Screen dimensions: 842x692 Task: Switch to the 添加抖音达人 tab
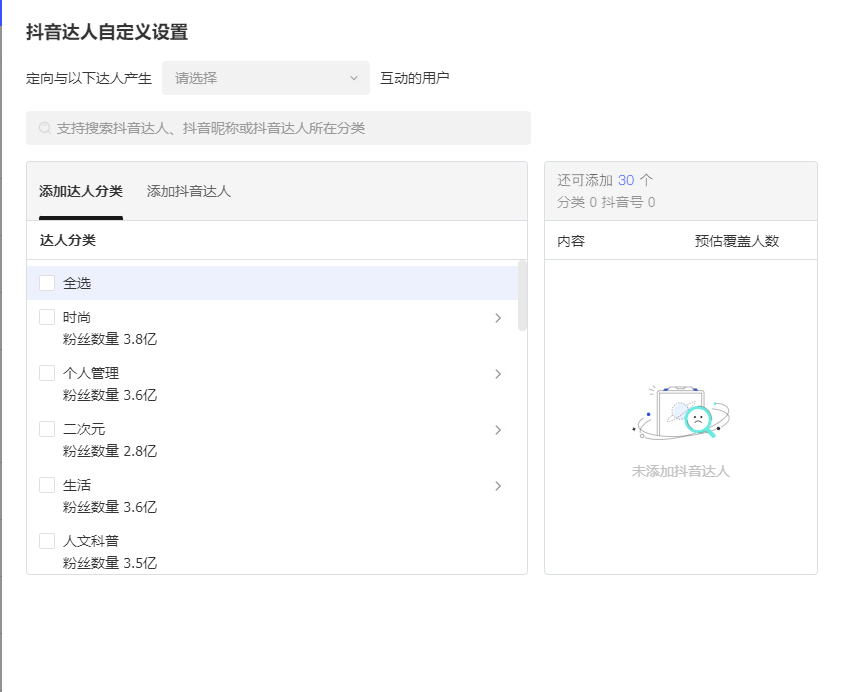coord(188,191)
